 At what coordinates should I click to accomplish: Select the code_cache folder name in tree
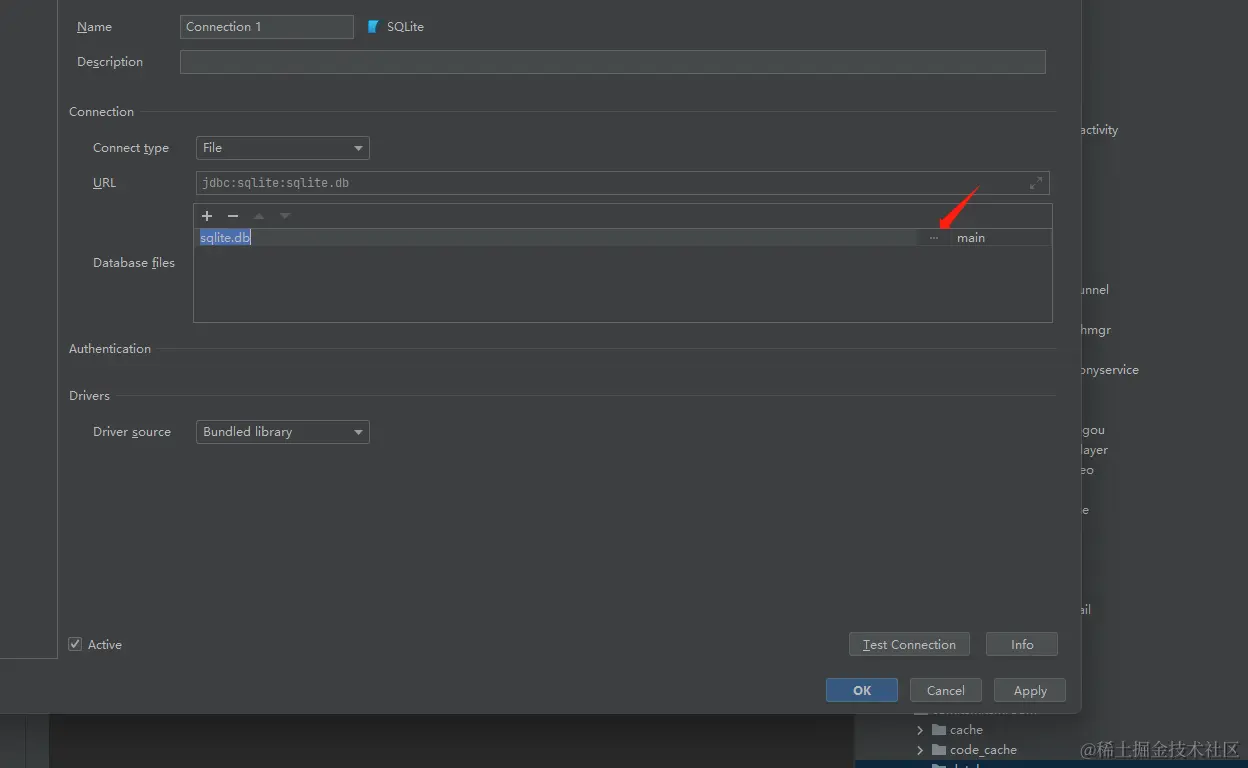click(984, 750)
